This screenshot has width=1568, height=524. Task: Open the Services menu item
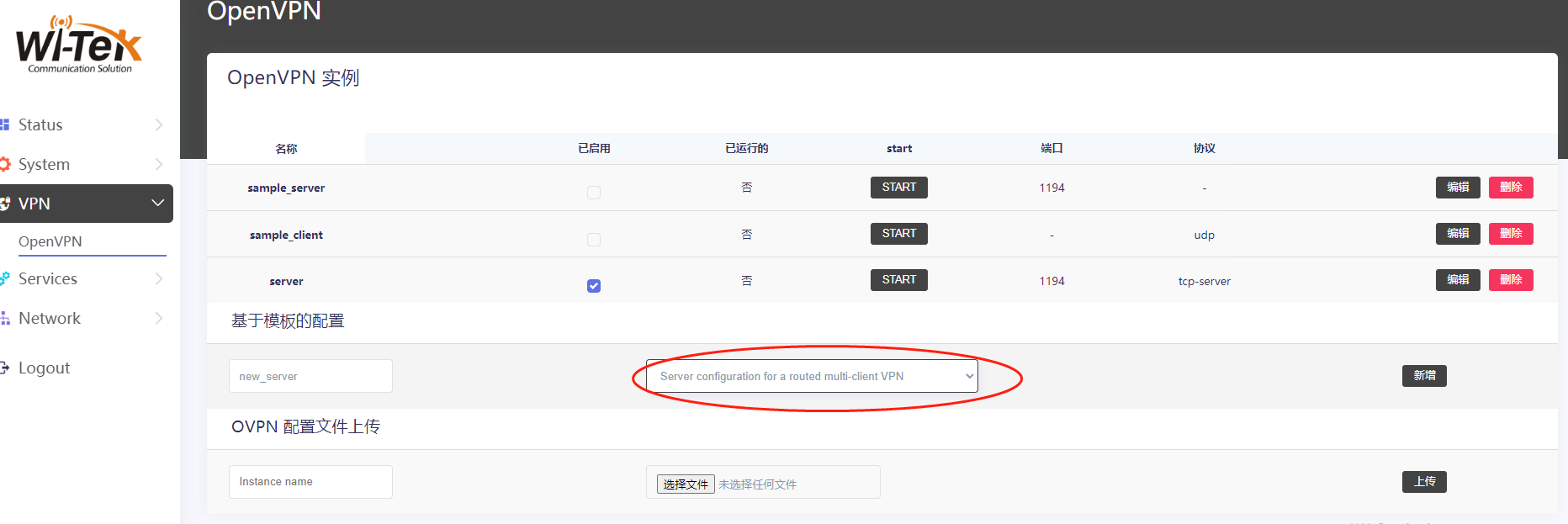tap(48, 278)
